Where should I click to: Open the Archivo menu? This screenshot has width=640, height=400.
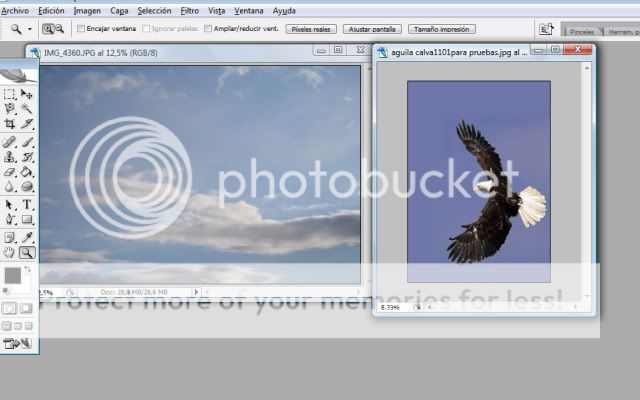tap(15, 11)
